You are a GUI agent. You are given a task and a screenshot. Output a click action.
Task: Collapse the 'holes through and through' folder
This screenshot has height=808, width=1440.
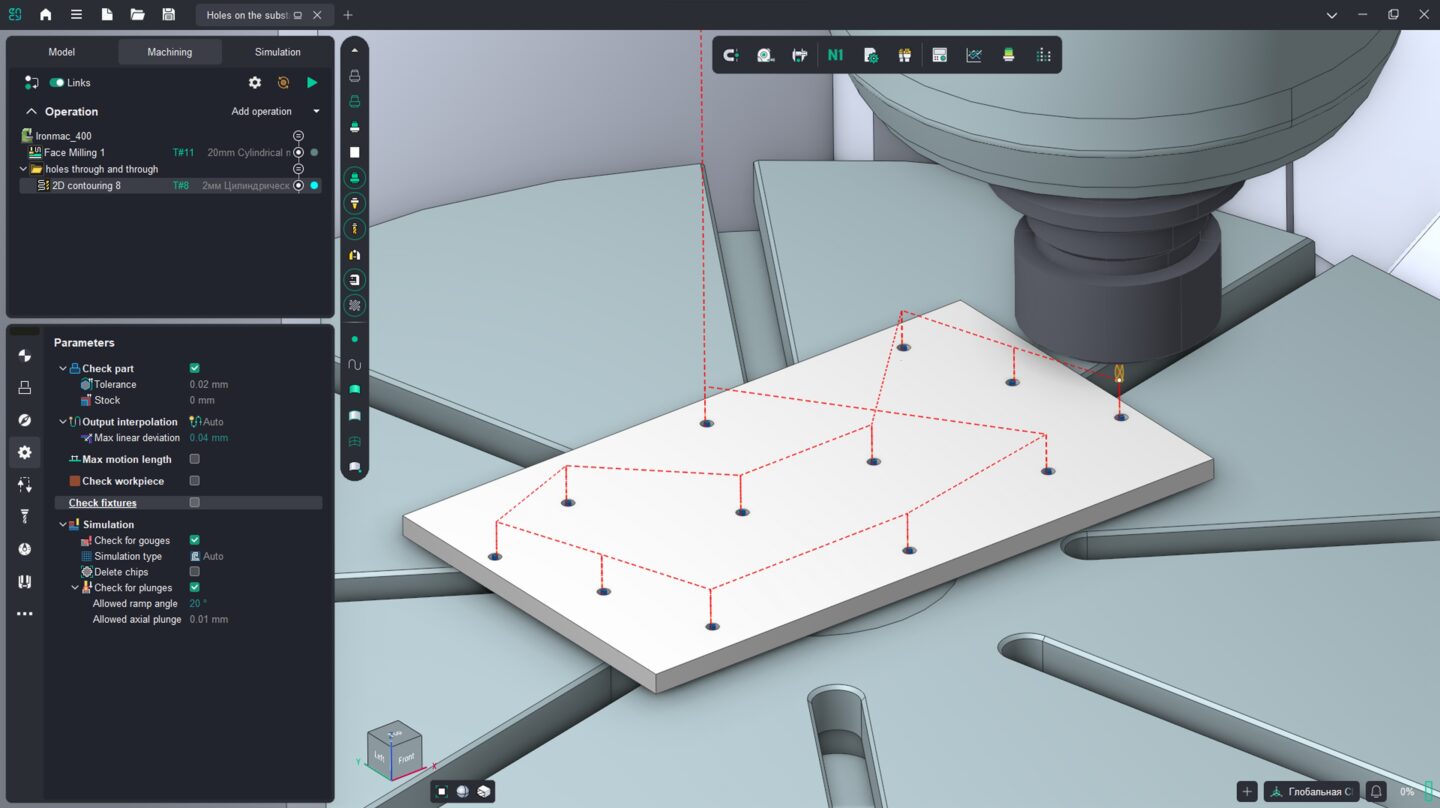24,169
